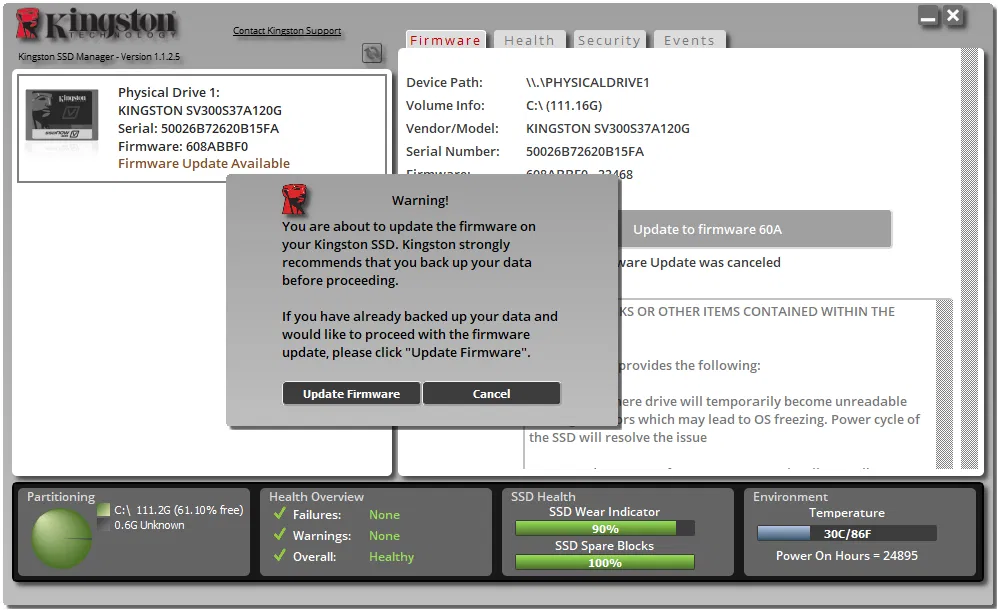Click the partitioning pie chart
The height and width of the screenshot is (610, 998).
(62, 539)
